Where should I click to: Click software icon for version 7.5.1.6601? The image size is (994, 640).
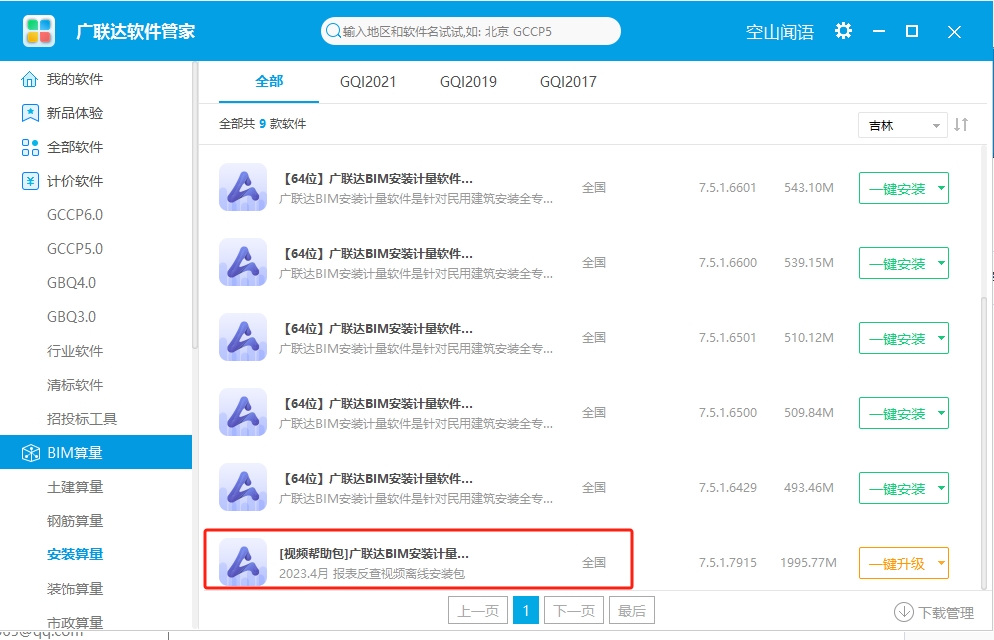point(243,187)
